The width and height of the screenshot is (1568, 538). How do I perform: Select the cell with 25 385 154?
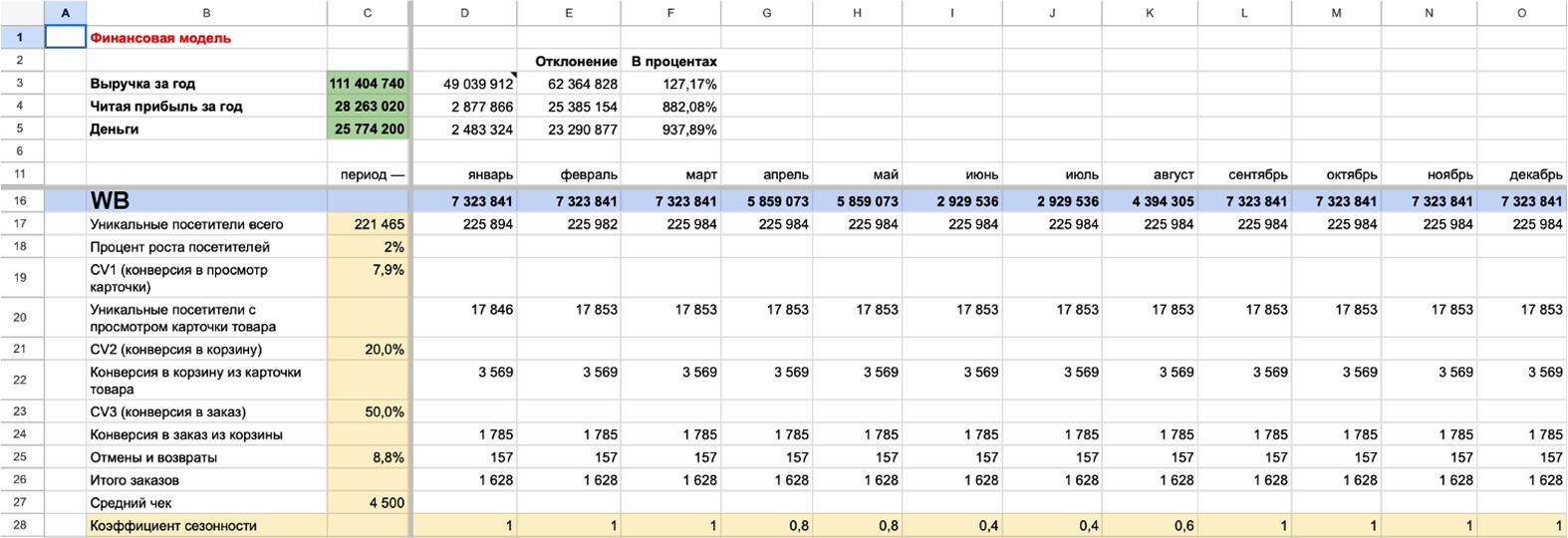tap(569, 107)
